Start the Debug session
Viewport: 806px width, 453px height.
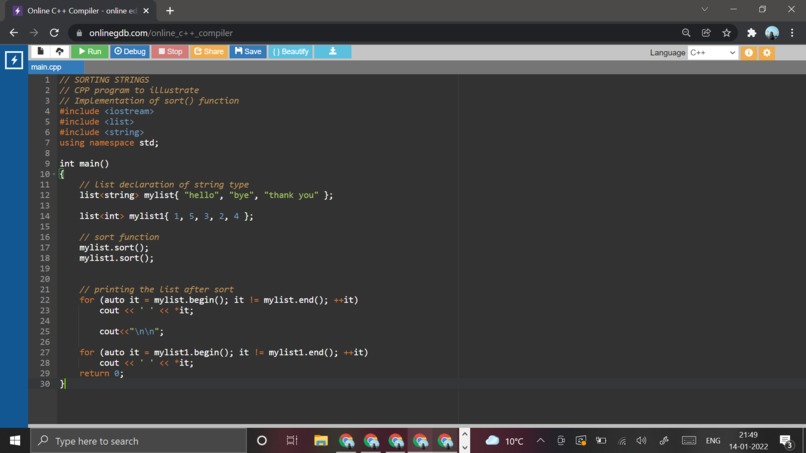click(x=130, y=51)
